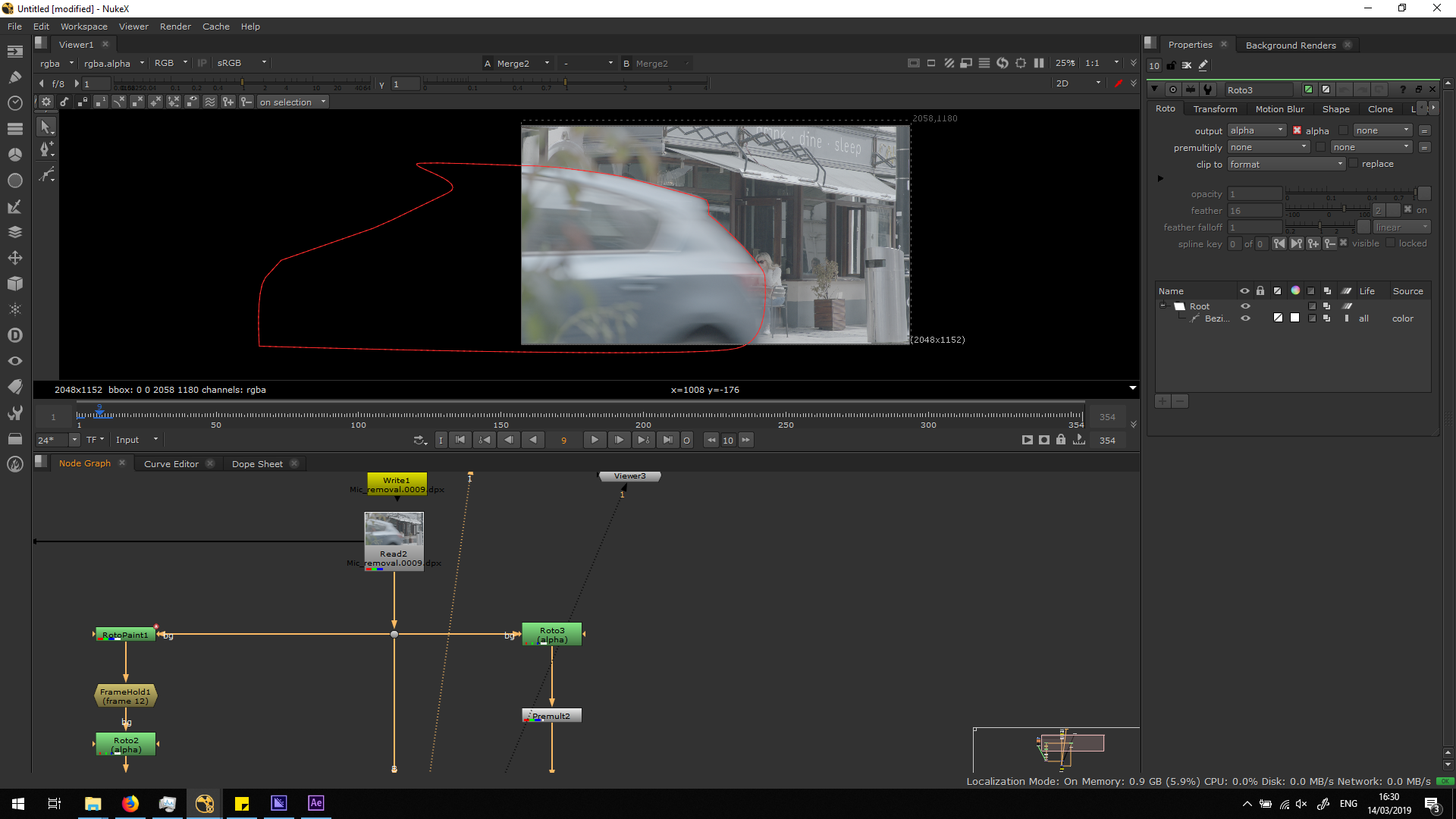Open Roto viewer settings gear icon

pyautogui.click(x=46, y=102)
